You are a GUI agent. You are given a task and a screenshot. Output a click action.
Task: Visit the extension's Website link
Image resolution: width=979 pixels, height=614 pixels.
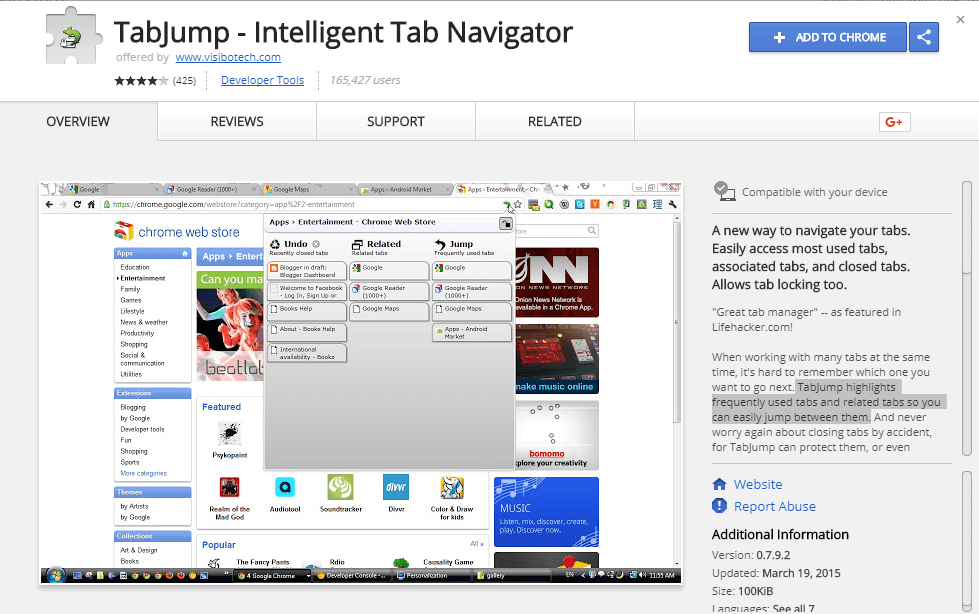click(758, 484)
